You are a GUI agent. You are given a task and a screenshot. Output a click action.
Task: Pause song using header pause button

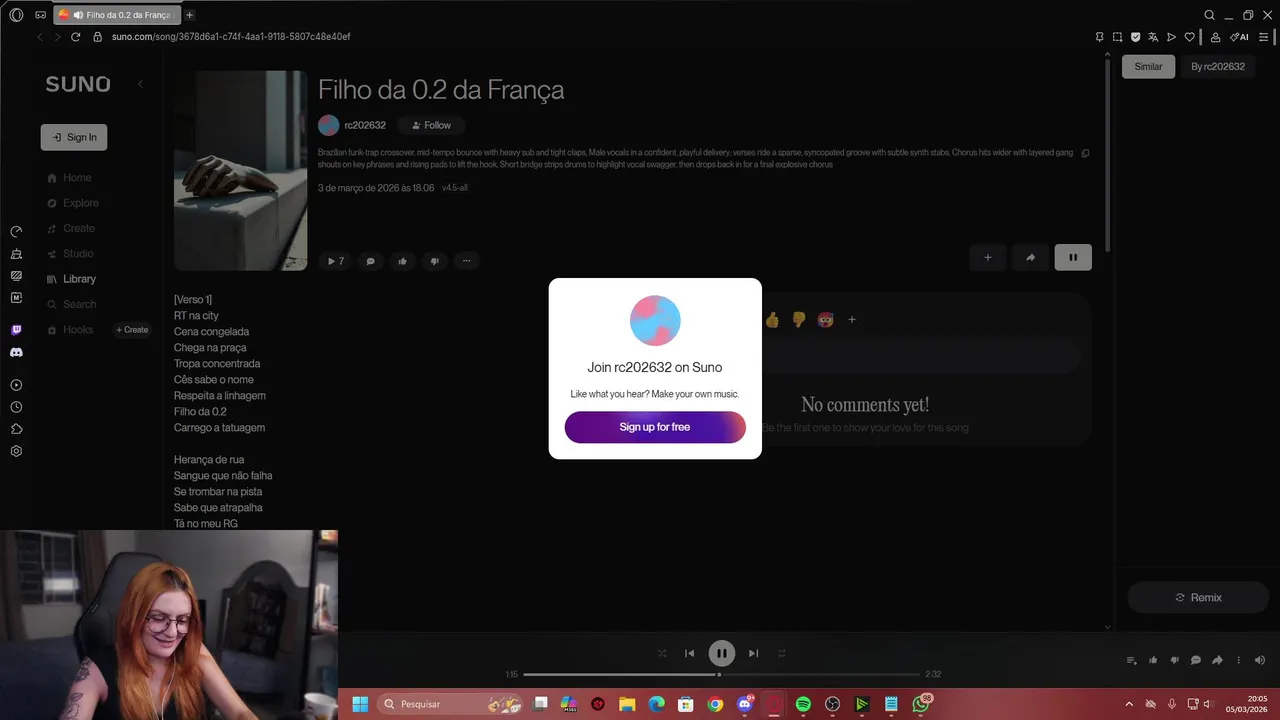[1073, 257]
